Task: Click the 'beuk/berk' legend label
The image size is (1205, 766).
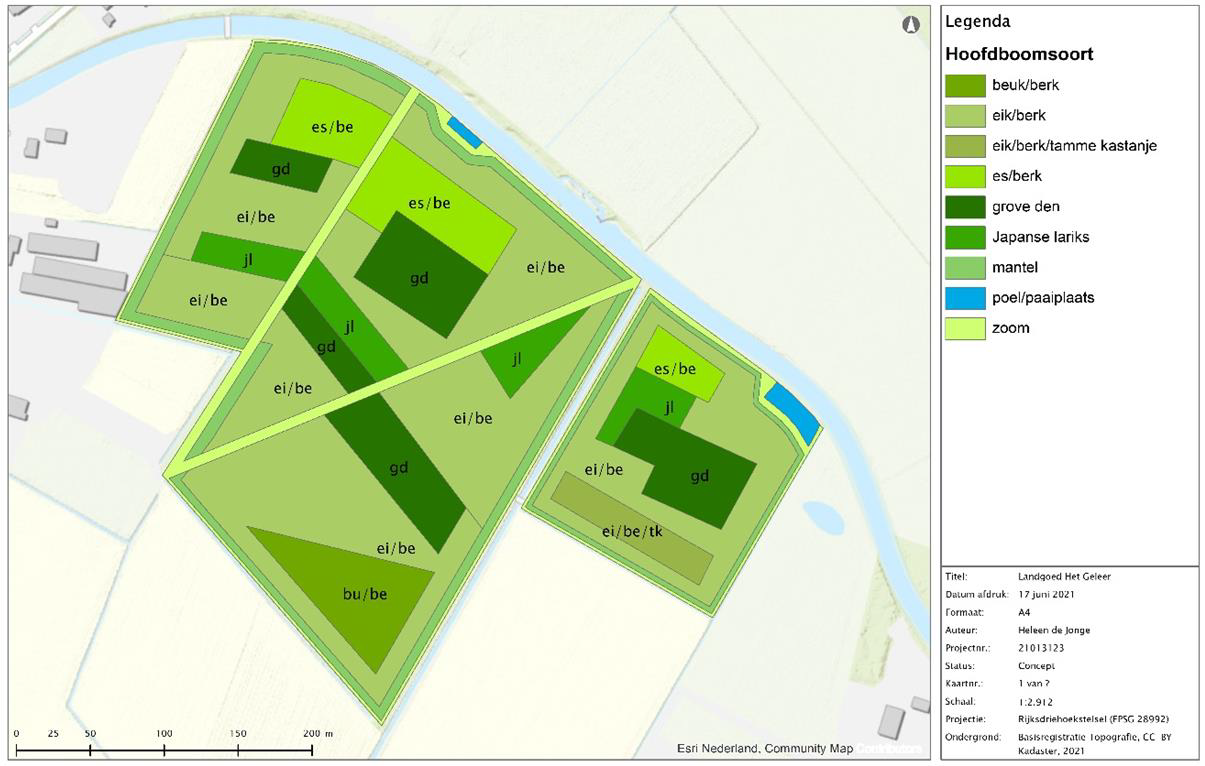Action: (x=1025, y=86)
